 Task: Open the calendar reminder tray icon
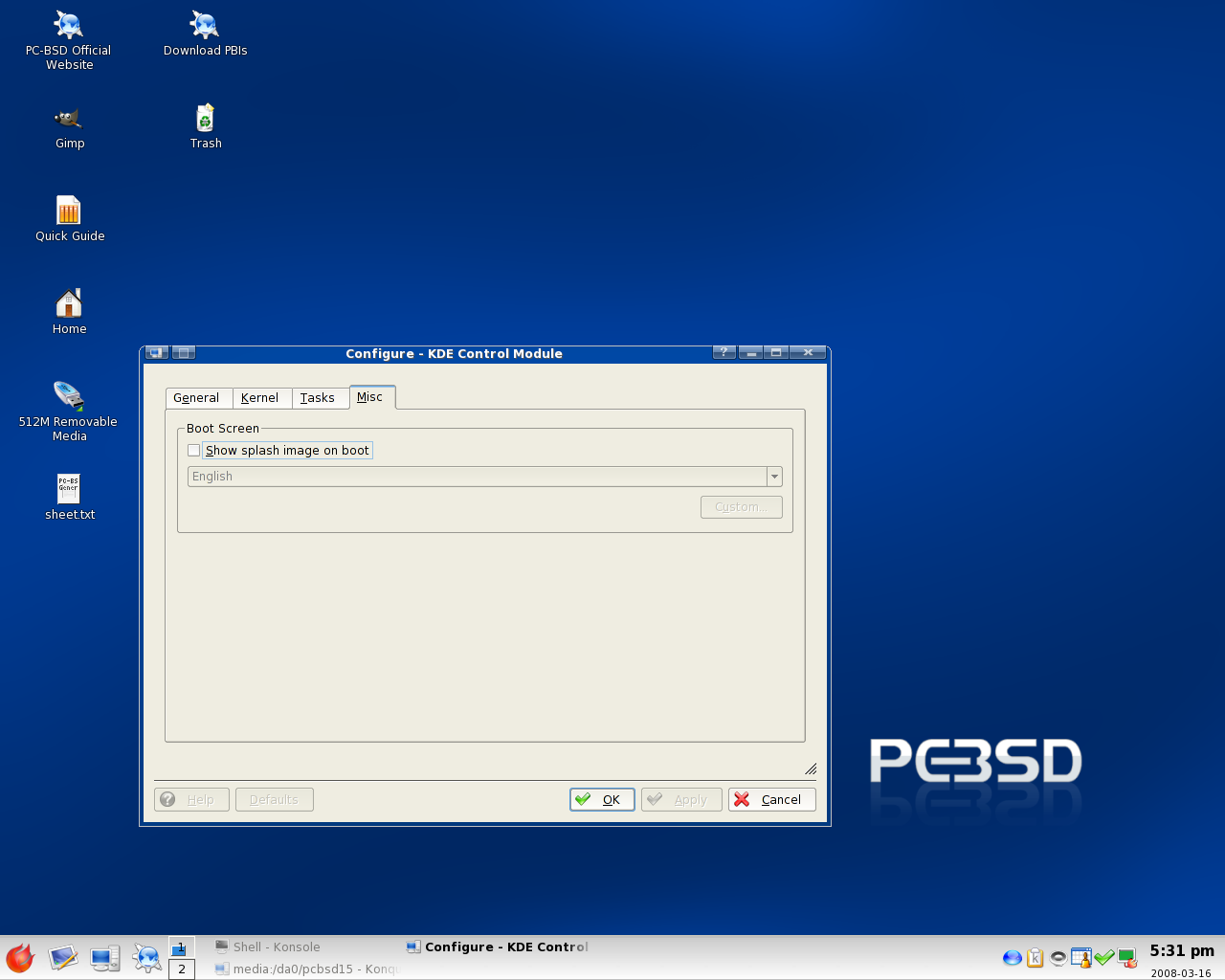coord(1081,957)
